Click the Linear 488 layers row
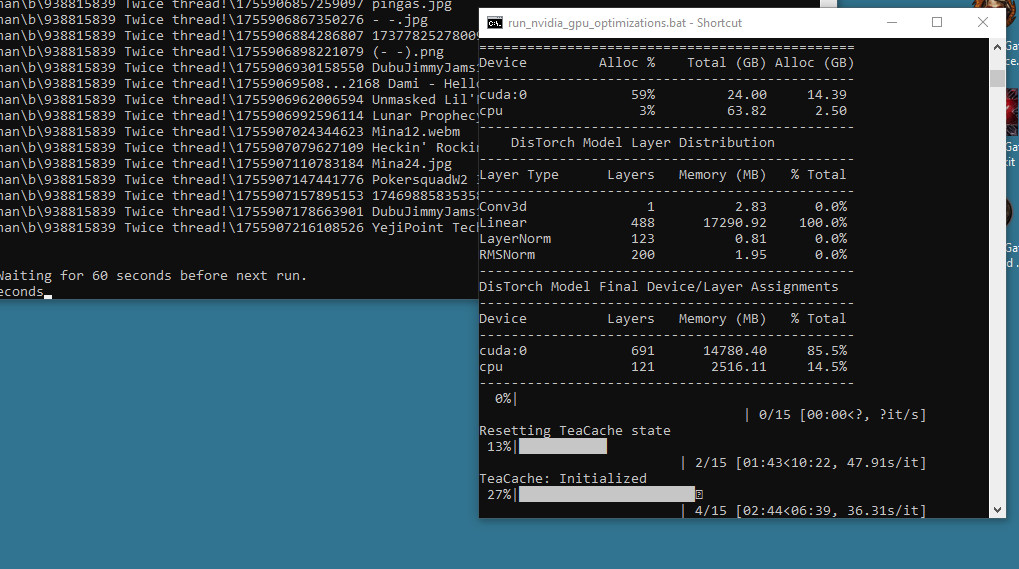The height and width of the screenshot is (569, 1019). coord(663,223)
